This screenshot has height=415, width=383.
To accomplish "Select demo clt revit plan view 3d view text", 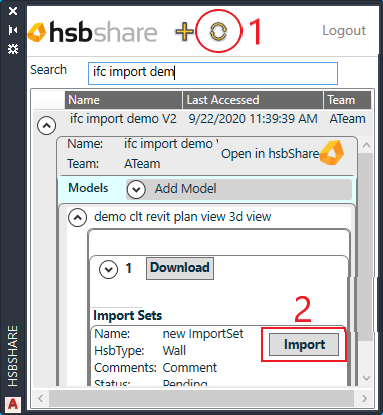I will pyautogui.click(x=183, y=217).
